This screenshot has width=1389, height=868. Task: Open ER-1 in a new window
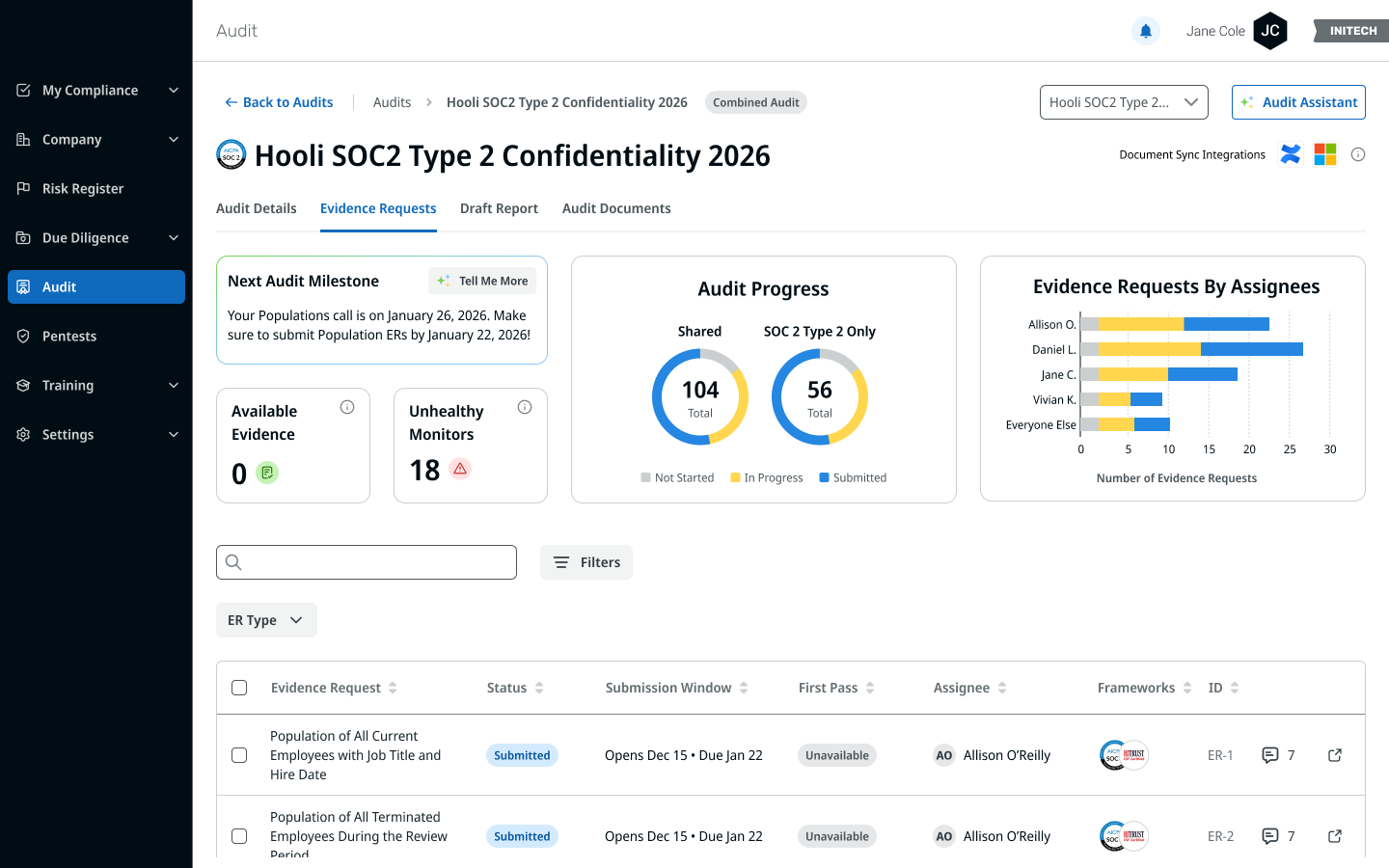1335,755
